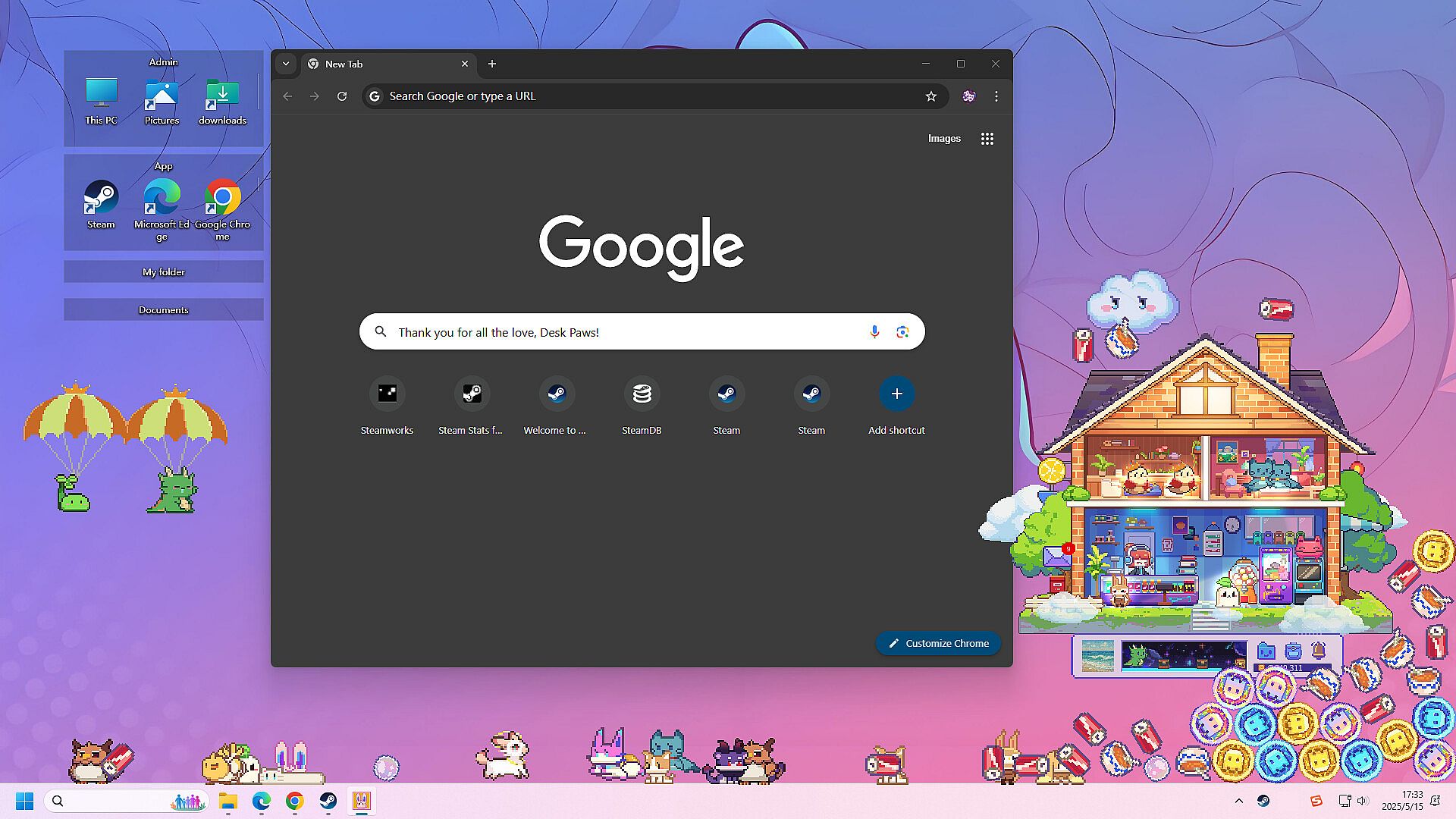Expand the tab search dropdown arrow
The width and height of the screenshot is (1456, 819).
[286, 64]
